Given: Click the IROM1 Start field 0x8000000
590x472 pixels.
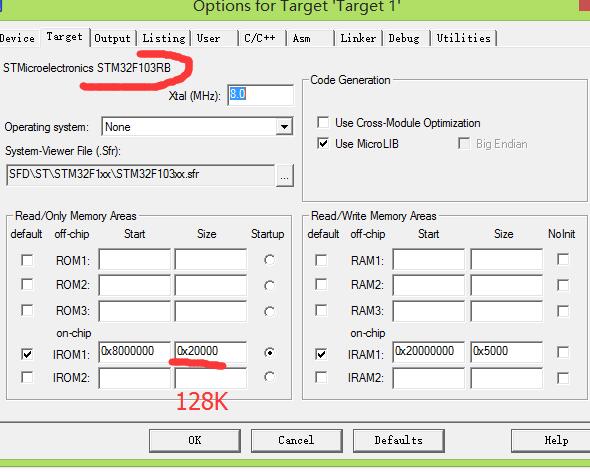Looking at the screenshot, I should point(134,352).
